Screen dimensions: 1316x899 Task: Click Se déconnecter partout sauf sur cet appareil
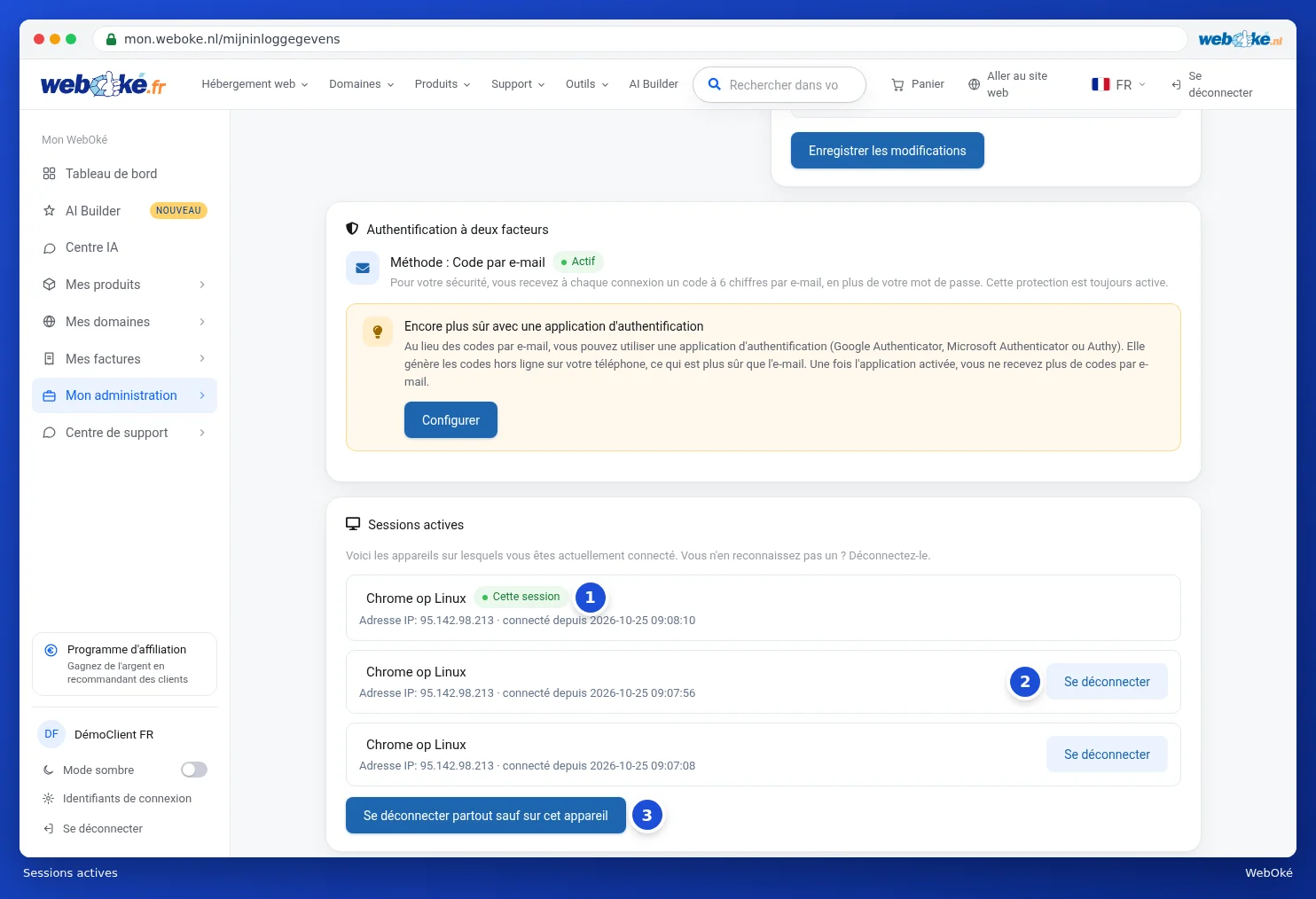click(x=486, y=816)
